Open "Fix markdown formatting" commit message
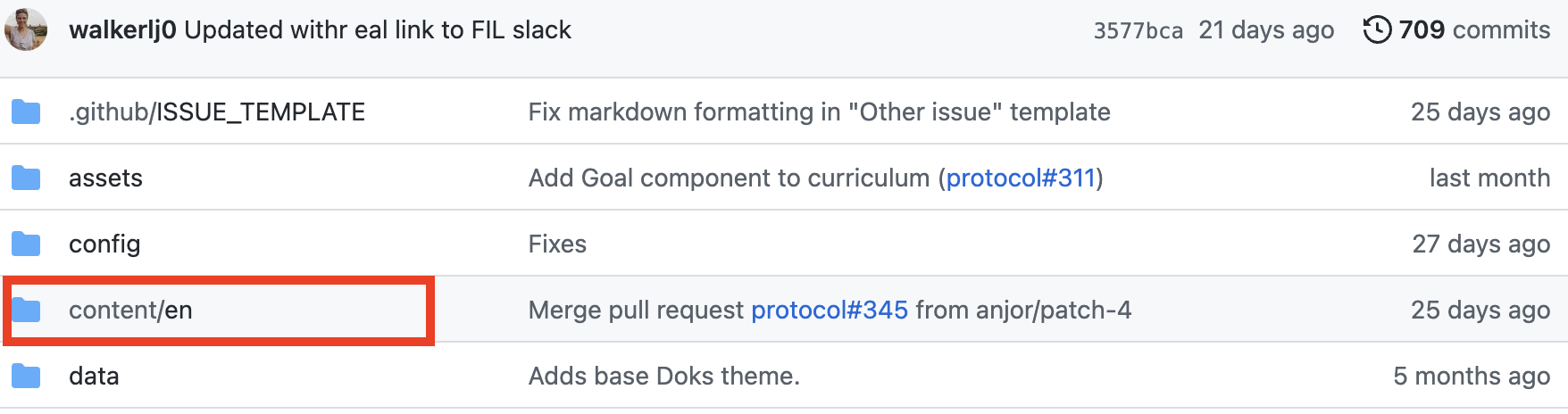 pos(819,112)
